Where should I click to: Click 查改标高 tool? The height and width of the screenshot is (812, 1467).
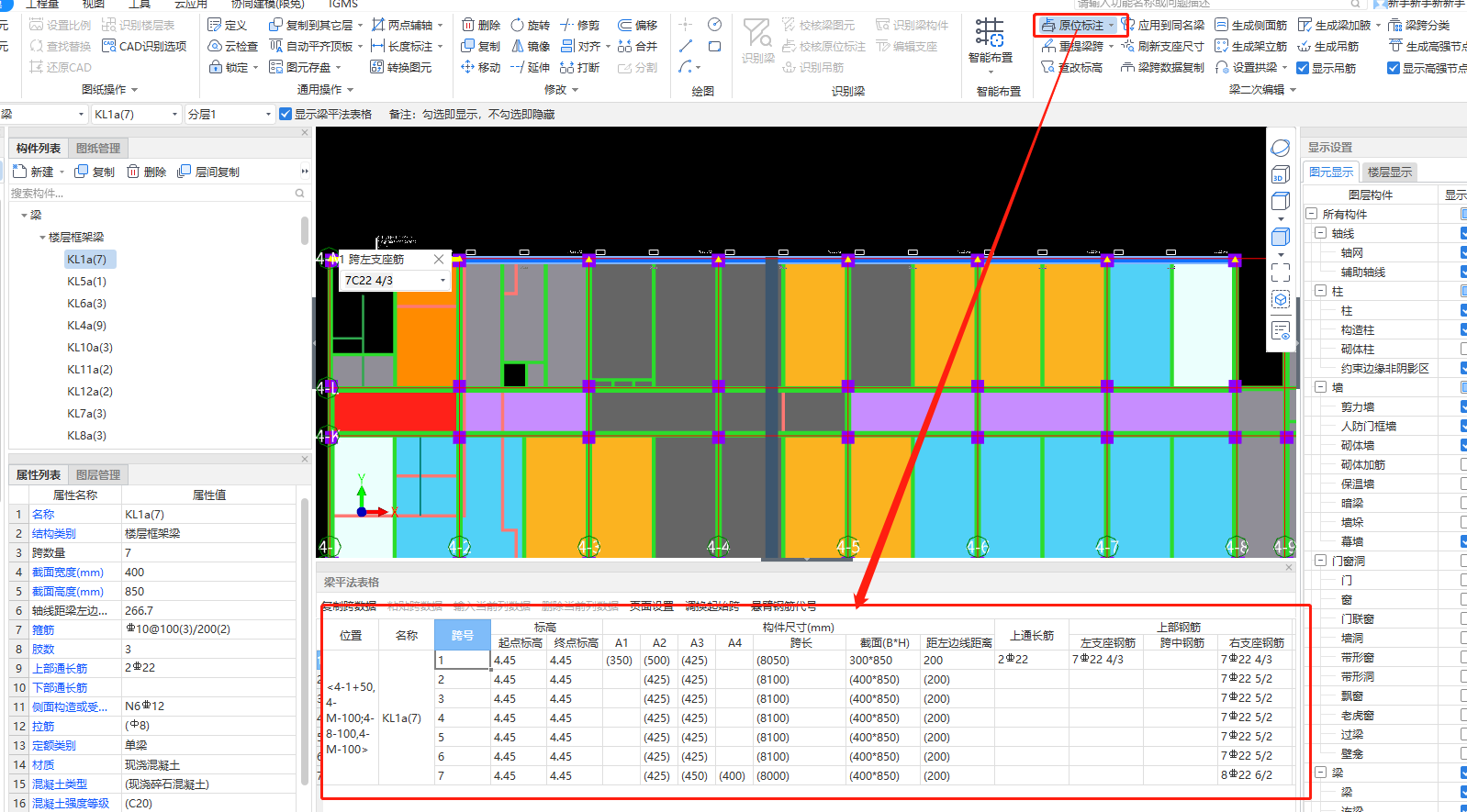(1072, 67)
